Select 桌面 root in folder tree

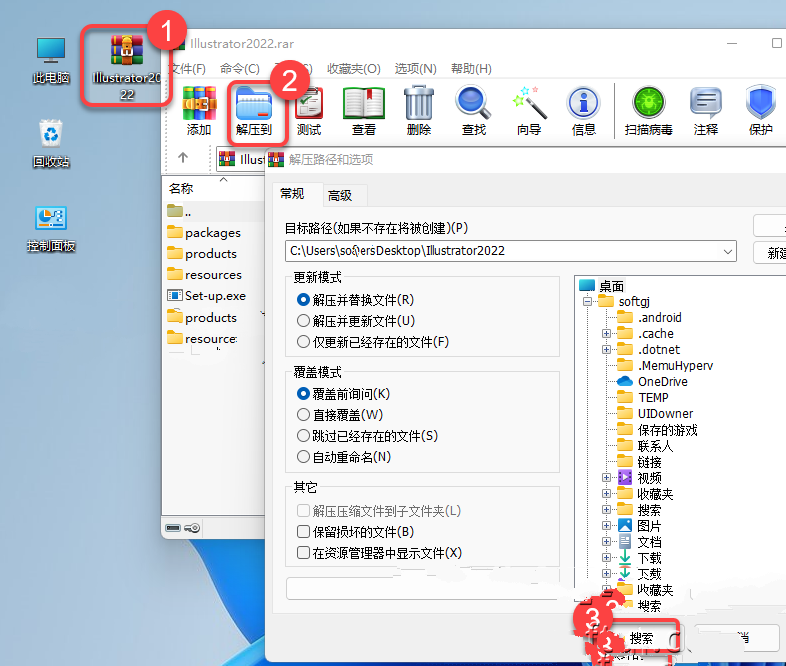click(602, 286)
